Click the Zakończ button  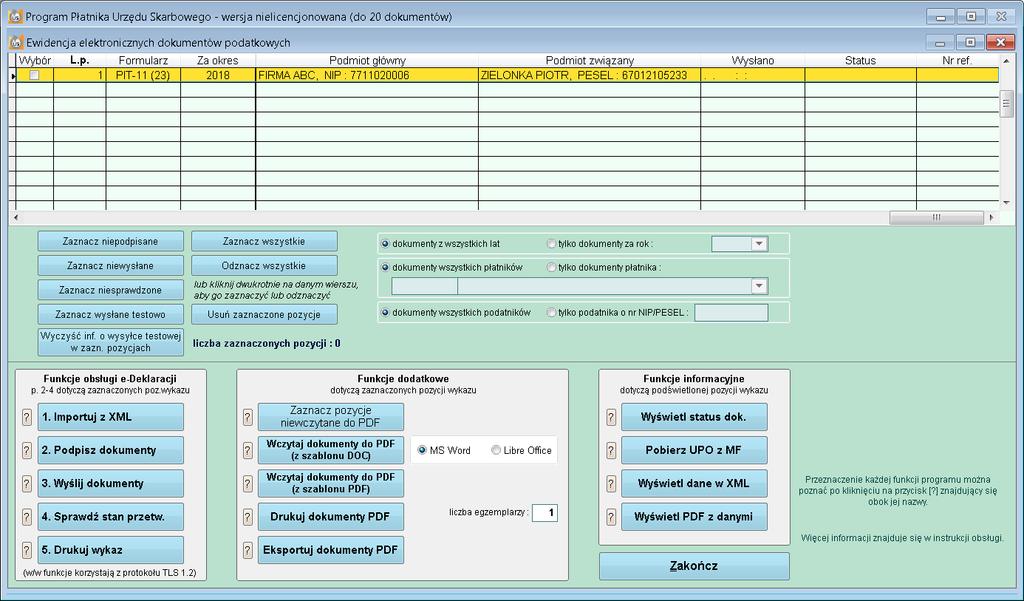[694, 566]
